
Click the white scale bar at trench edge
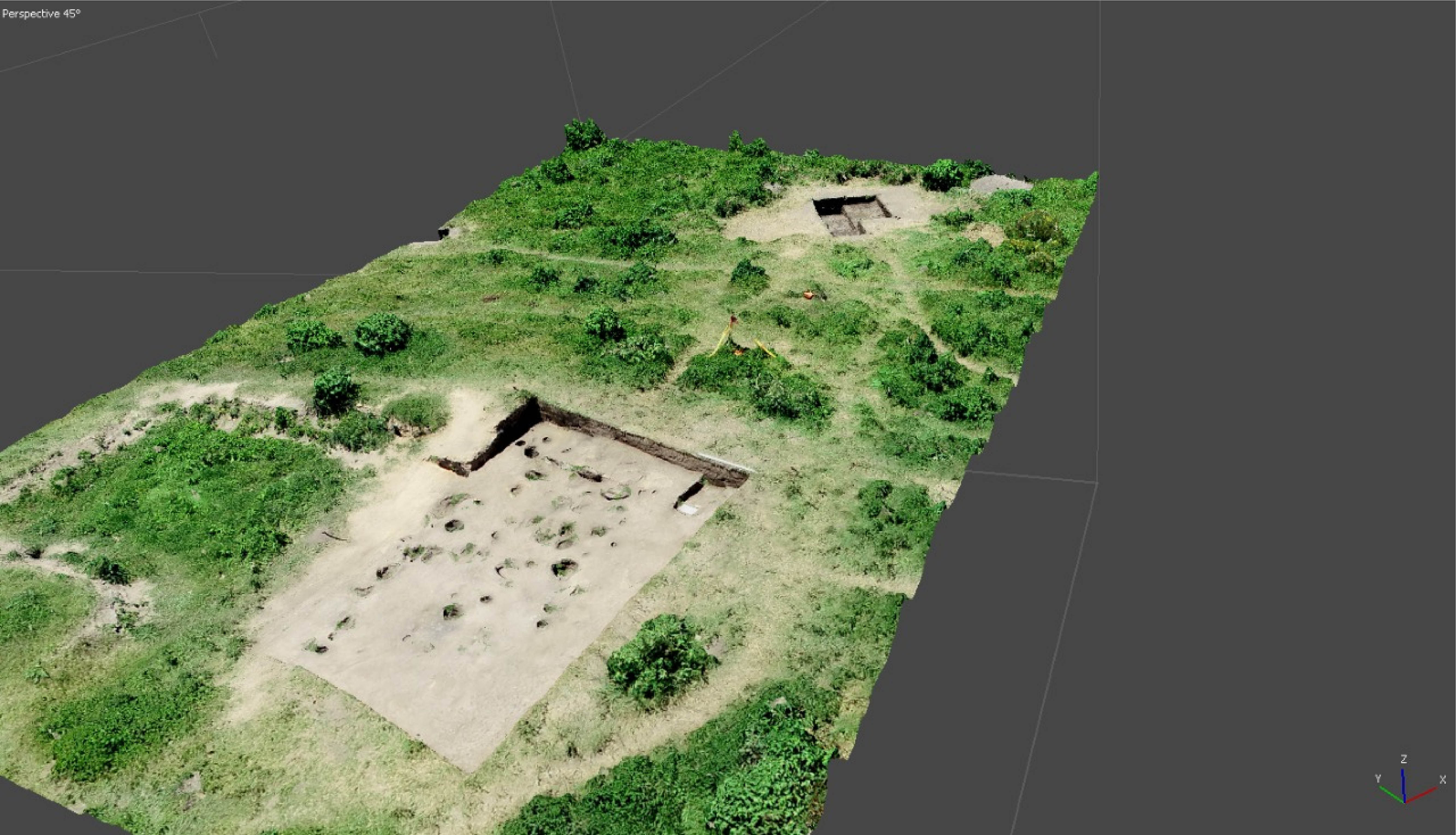tap(726, 462)
